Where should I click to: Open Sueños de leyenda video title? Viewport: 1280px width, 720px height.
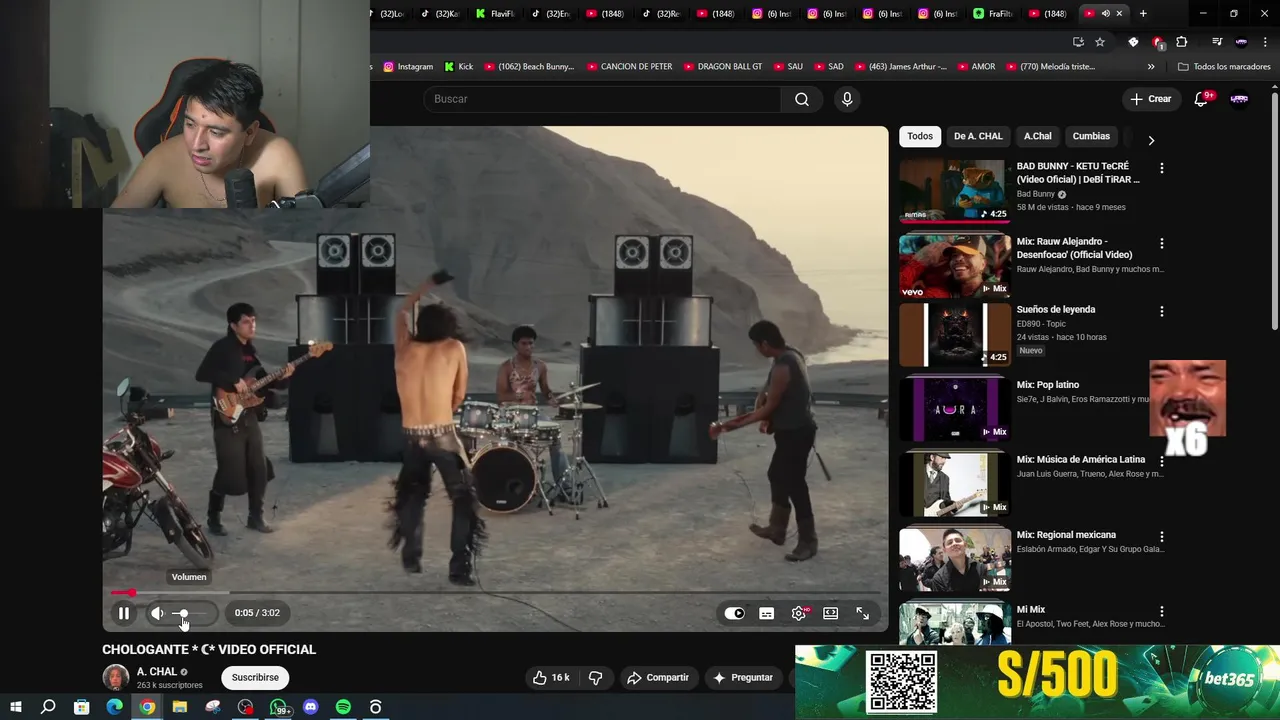(1056, 310)
